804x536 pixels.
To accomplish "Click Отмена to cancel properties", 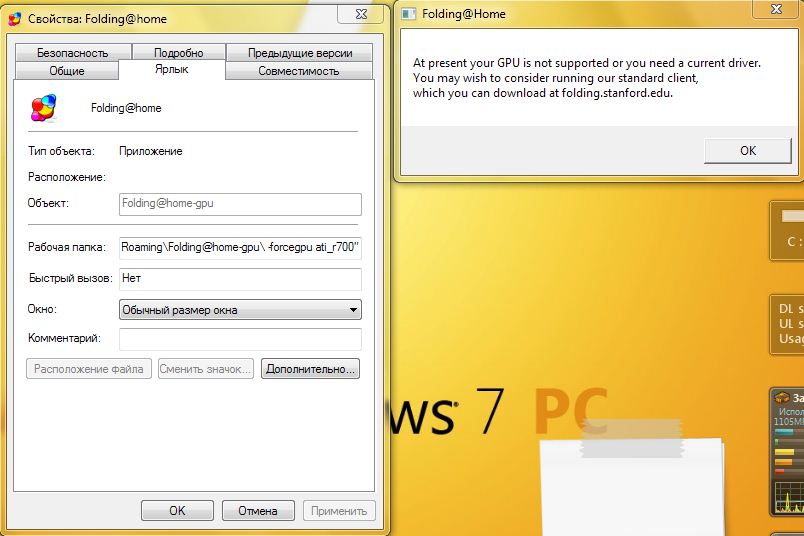I will coord(258,511).
